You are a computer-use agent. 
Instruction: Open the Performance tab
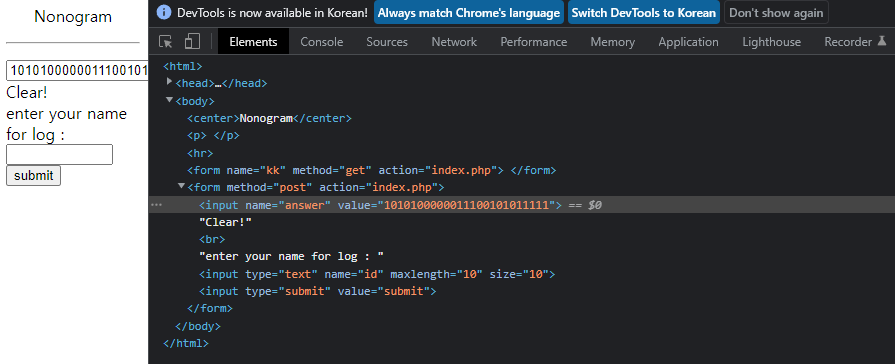[534, 42]
